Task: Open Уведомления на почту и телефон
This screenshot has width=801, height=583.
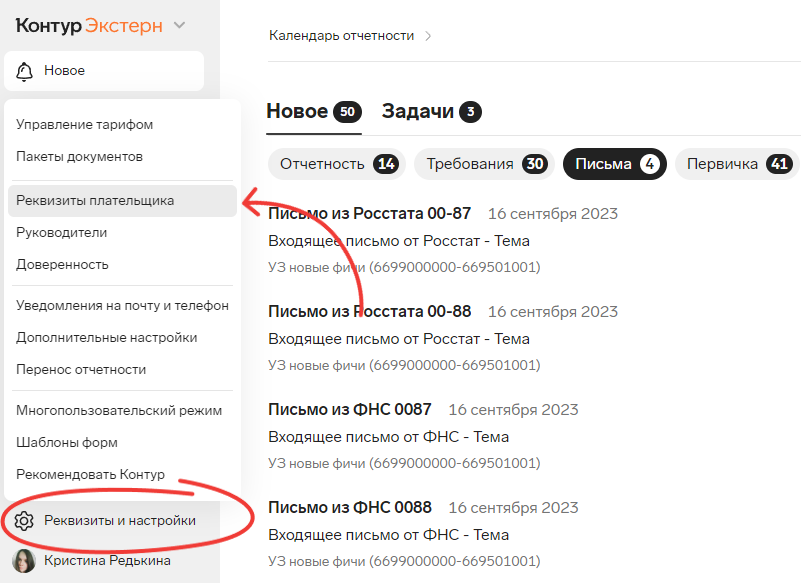Action: click(x=122, y=306)
